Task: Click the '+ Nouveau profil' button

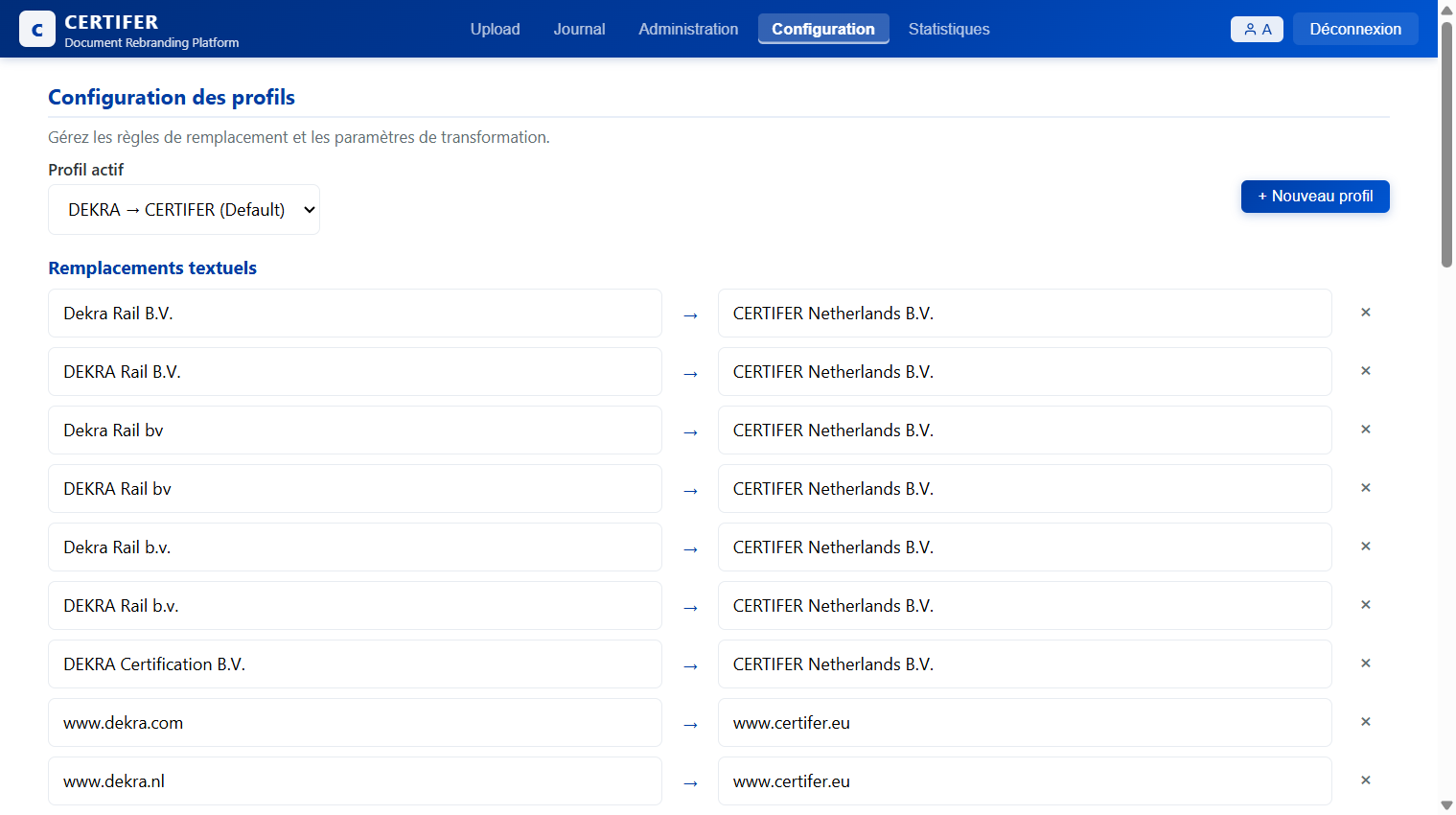Action: (1314, 196)
